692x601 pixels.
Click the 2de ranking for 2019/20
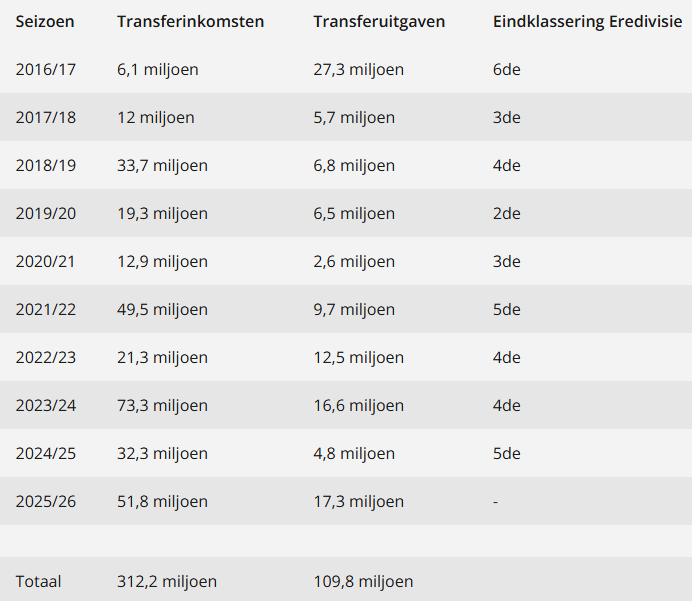click(507, 214)
